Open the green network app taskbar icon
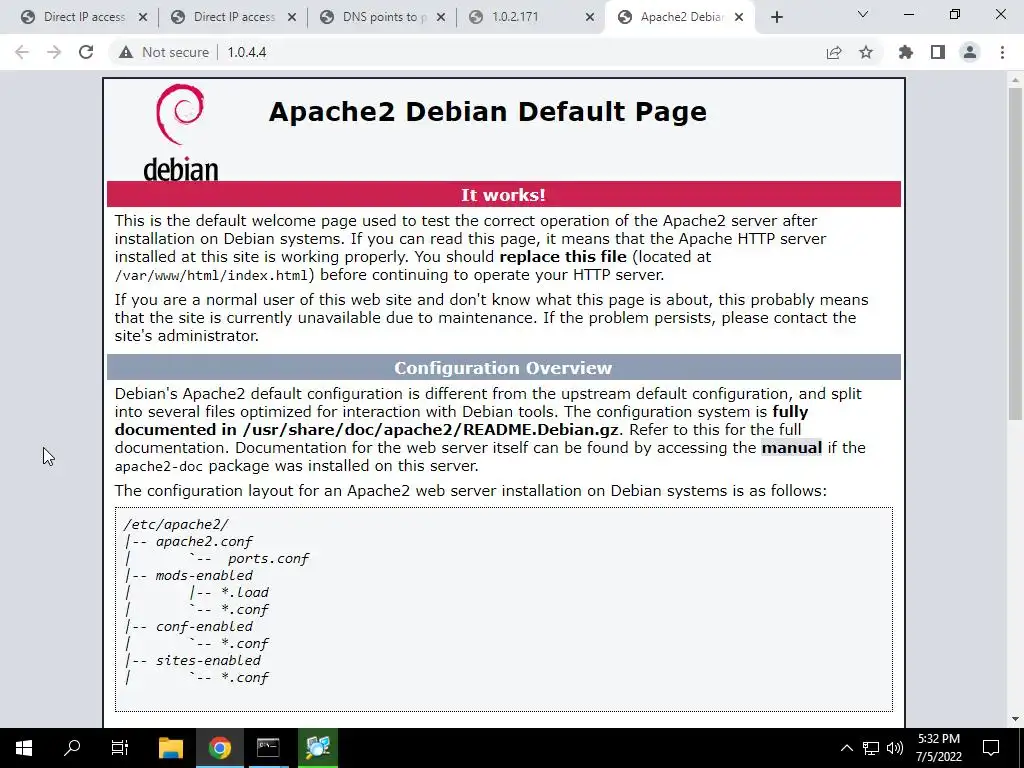Screen dimensions: 1024x768 coord(318,747)
